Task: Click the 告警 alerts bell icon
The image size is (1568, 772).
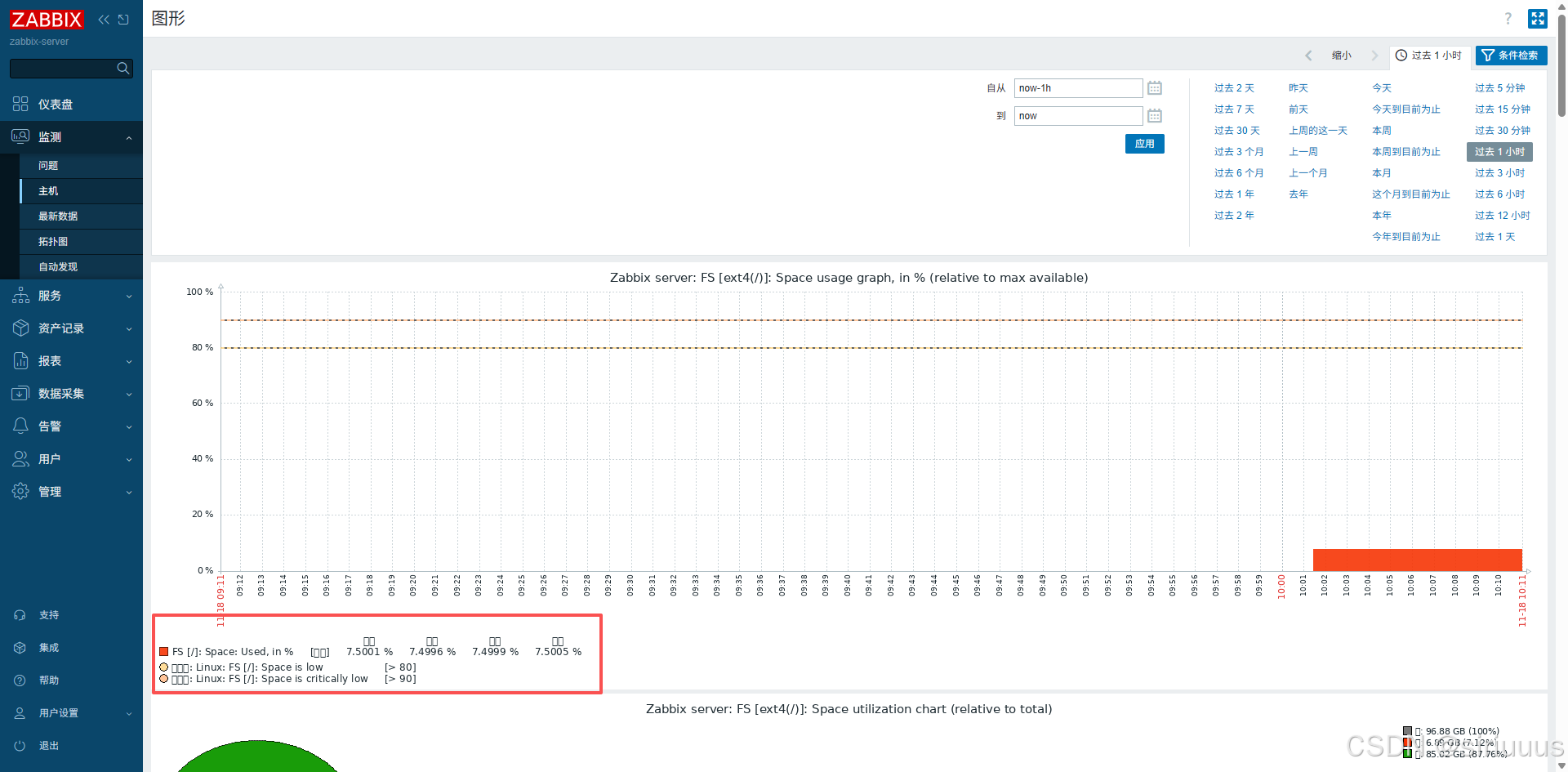Action: pyautogui.click(x=20, y=426)
